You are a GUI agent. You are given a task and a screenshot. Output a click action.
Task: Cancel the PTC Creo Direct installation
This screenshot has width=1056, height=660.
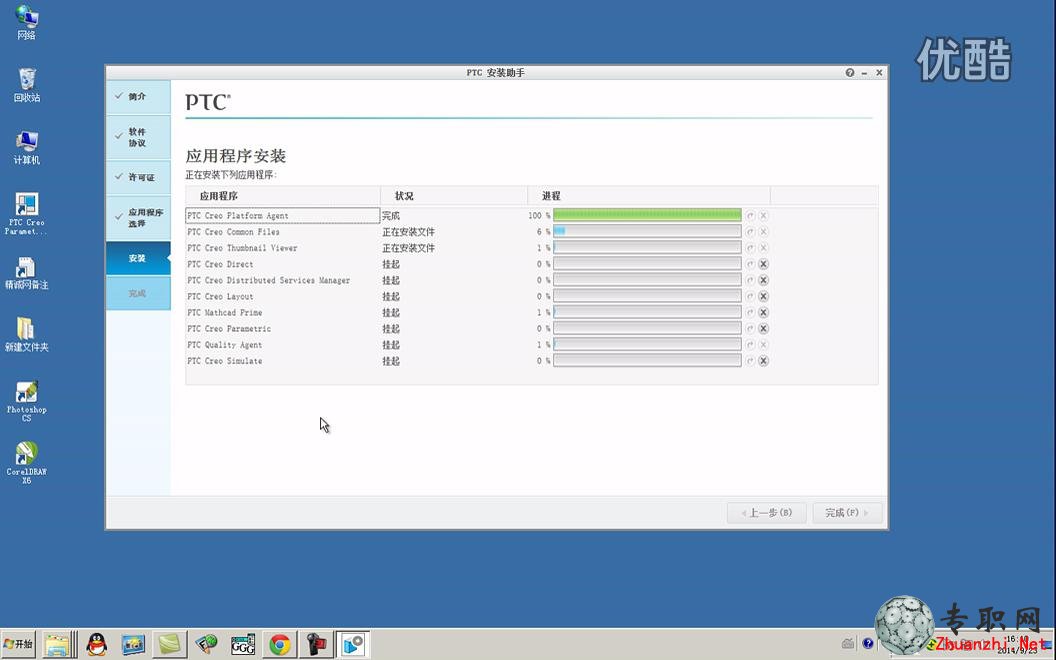763,264
